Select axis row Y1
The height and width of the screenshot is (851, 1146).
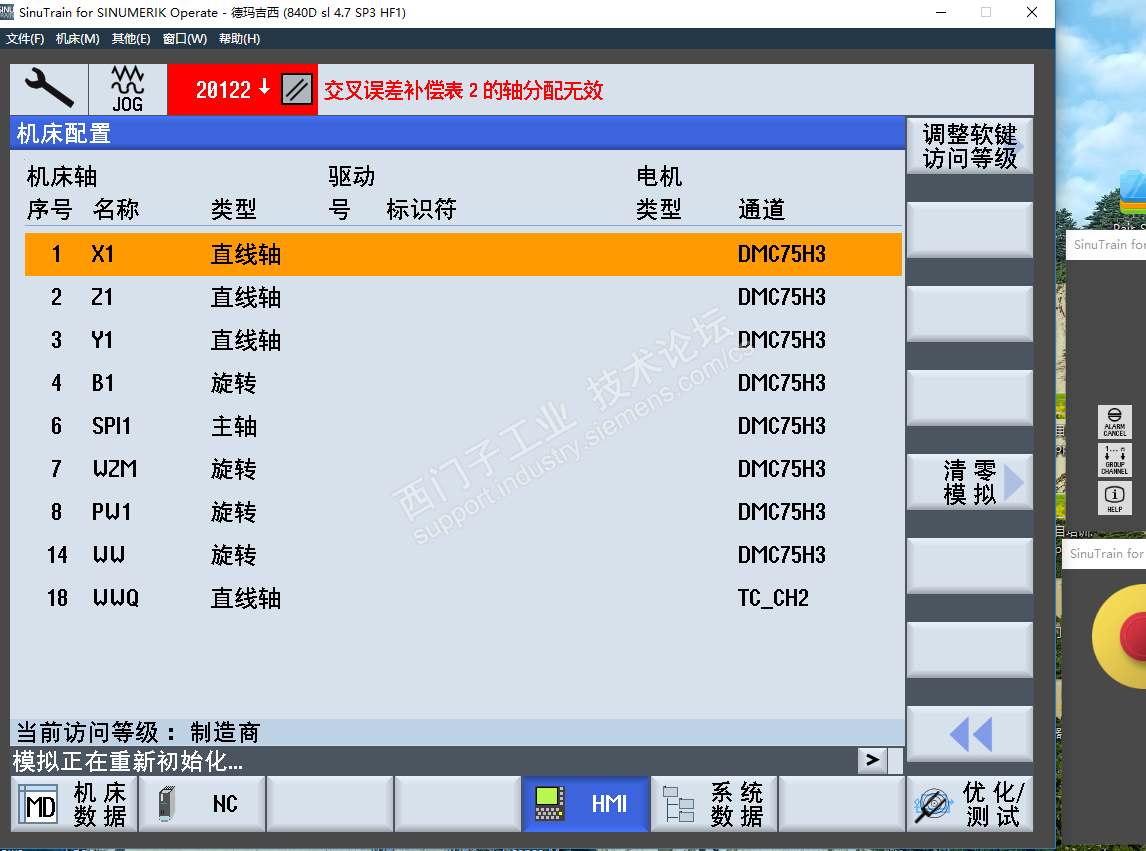[463, 340]
